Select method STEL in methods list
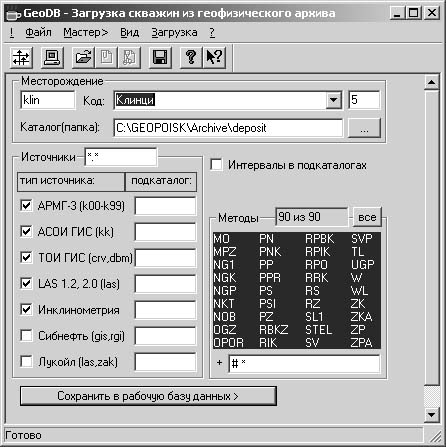Screen dimensions: 446x447 318,330
